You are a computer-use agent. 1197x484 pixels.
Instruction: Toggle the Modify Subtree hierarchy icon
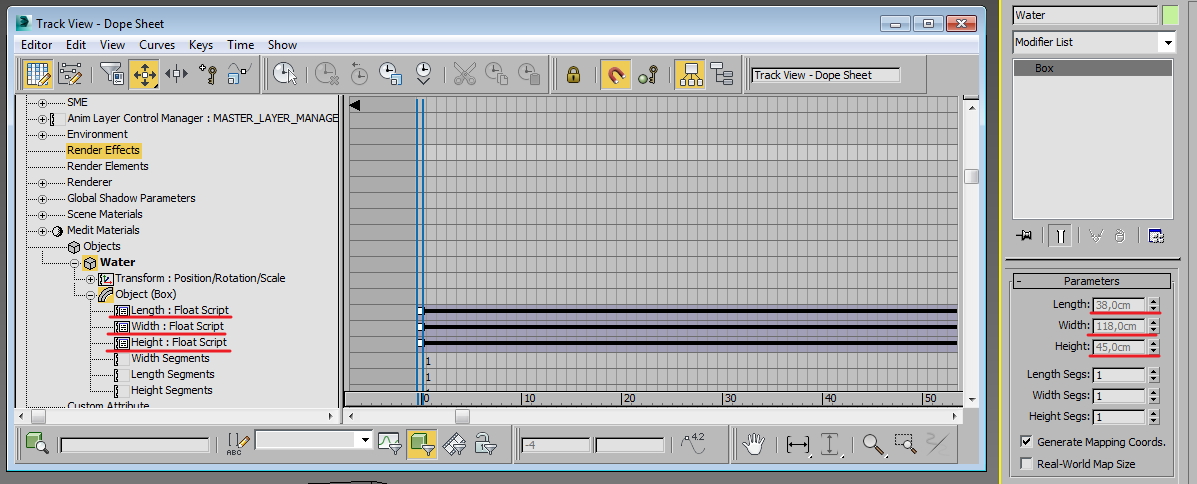[x=690, y=75]
